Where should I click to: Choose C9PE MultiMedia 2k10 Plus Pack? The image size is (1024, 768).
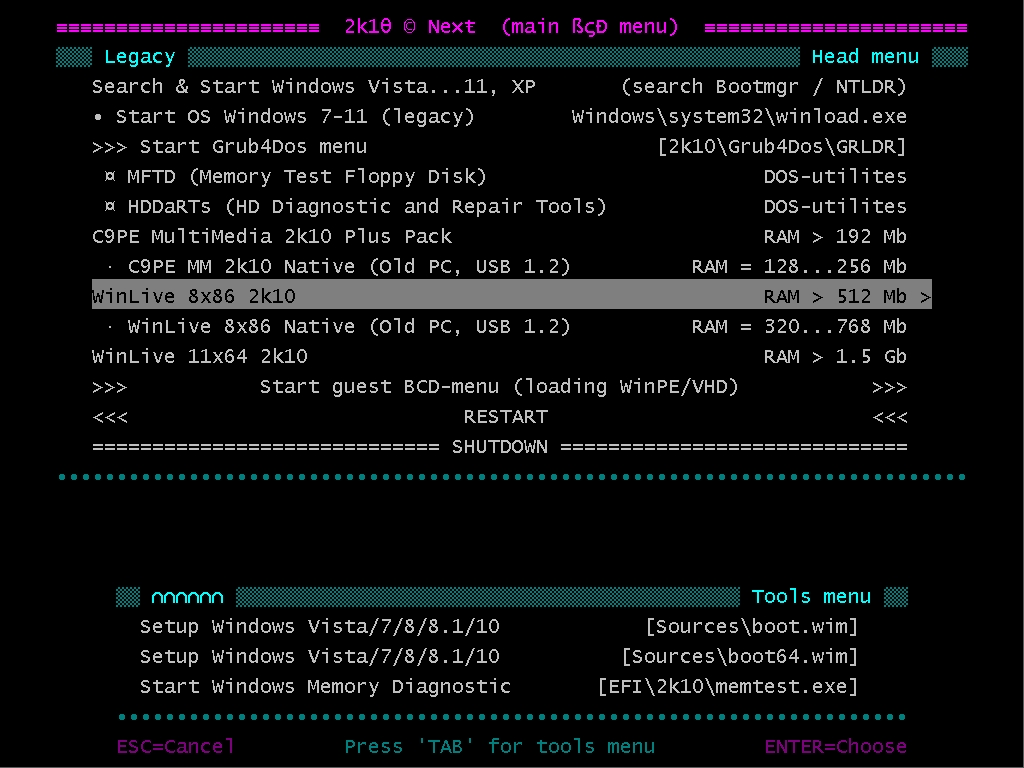[272, 237]
